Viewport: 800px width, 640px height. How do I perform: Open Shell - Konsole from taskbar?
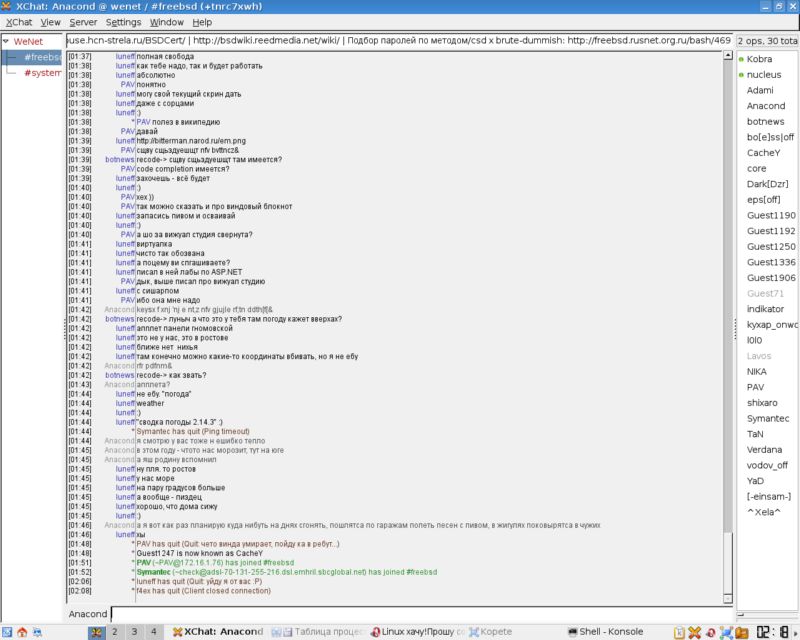pos(606,632)
